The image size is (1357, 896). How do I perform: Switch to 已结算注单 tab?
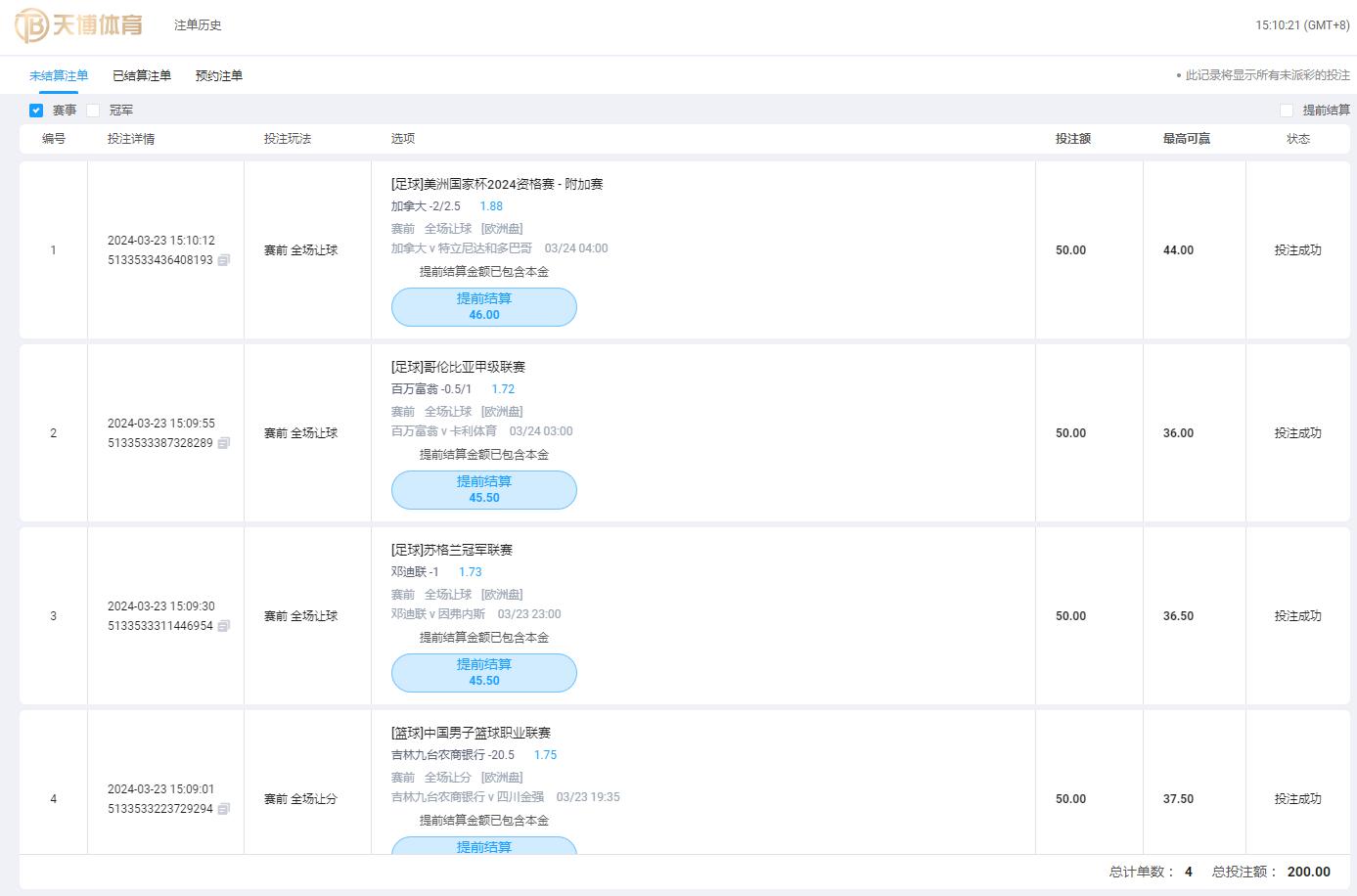142,75
